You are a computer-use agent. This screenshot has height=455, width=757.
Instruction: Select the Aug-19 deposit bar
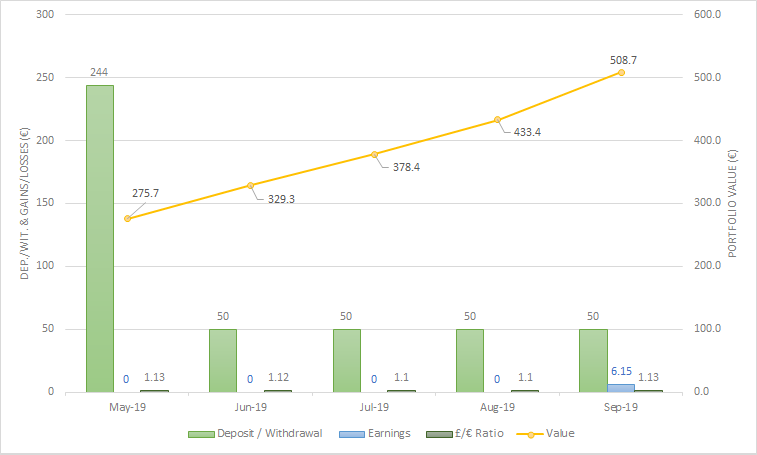click(470, 360)
